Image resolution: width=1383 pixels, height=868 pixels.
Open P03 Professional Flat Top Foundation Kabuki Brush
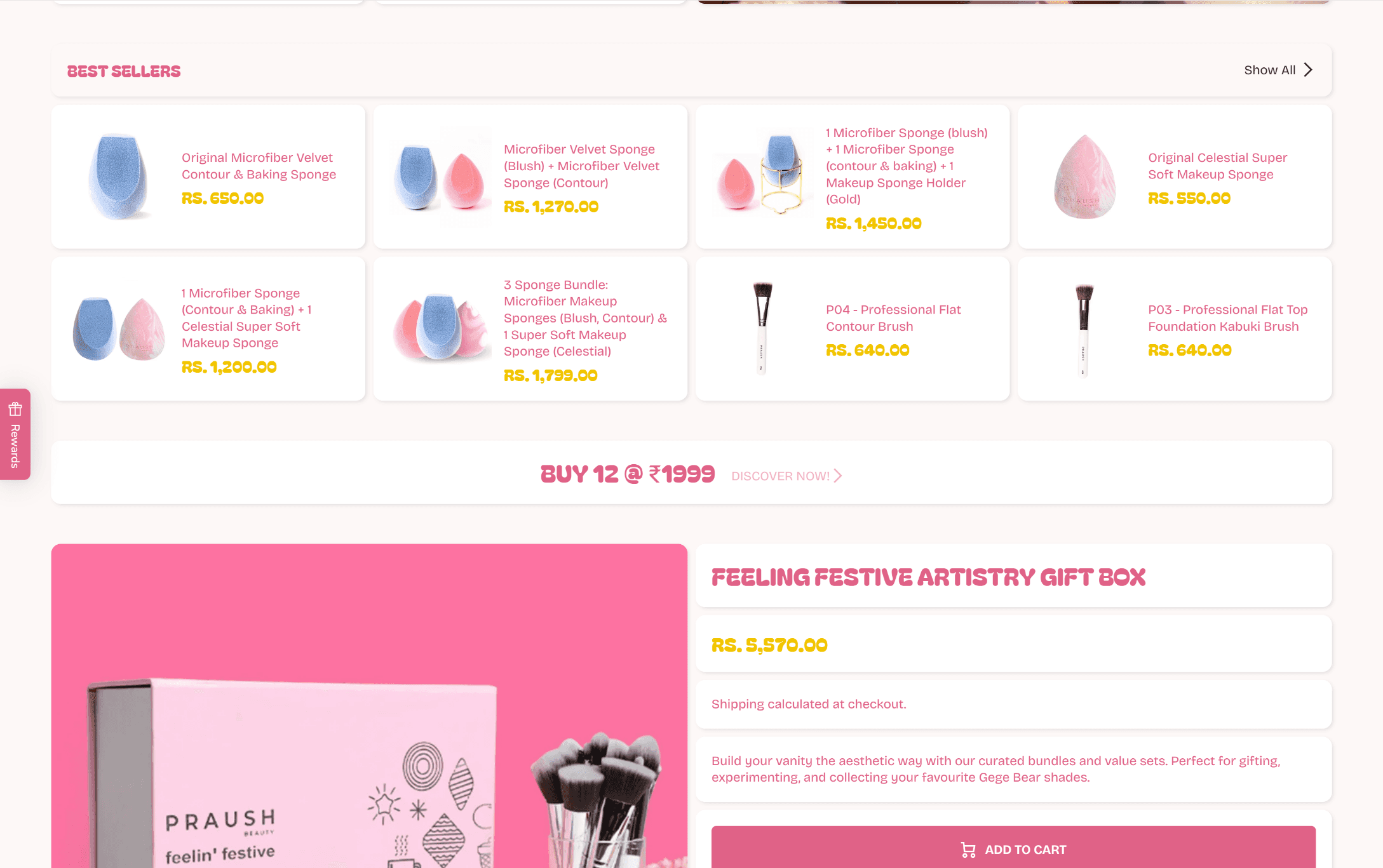1227,317
